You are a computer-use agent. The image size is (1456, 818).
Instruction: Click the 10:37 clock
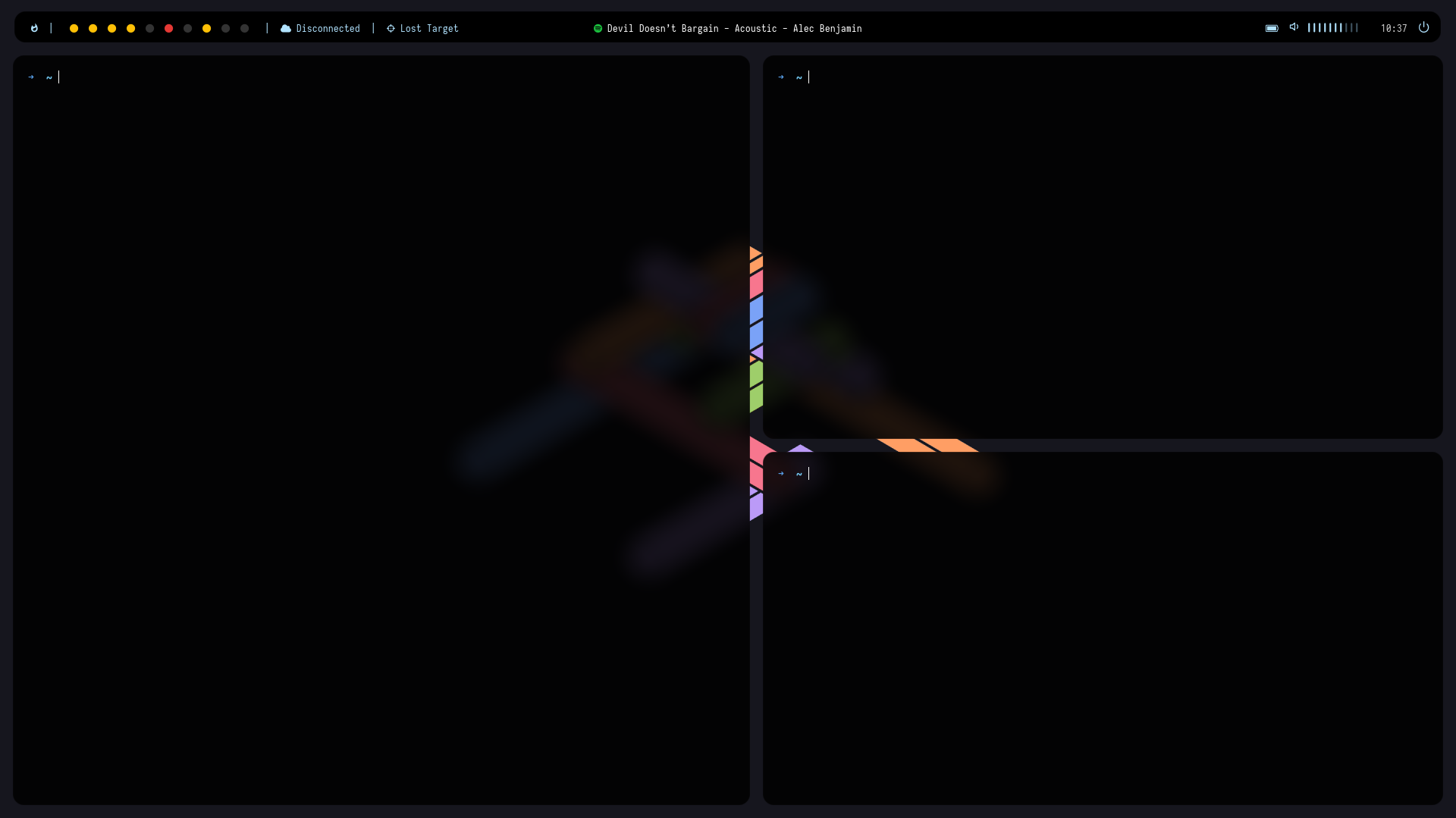[1393, 28]
